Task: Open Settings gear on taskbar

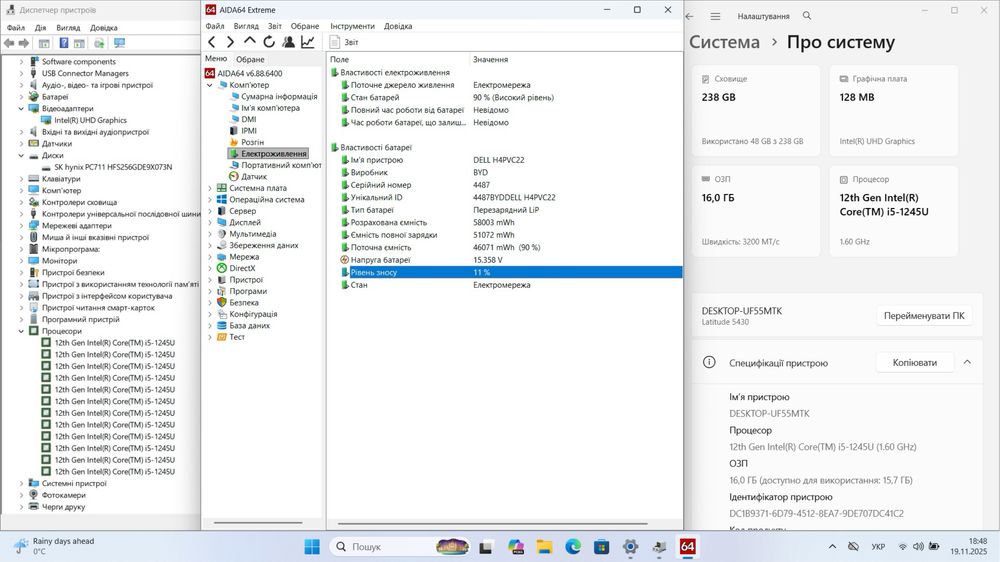Action: (x=630, y=547)
